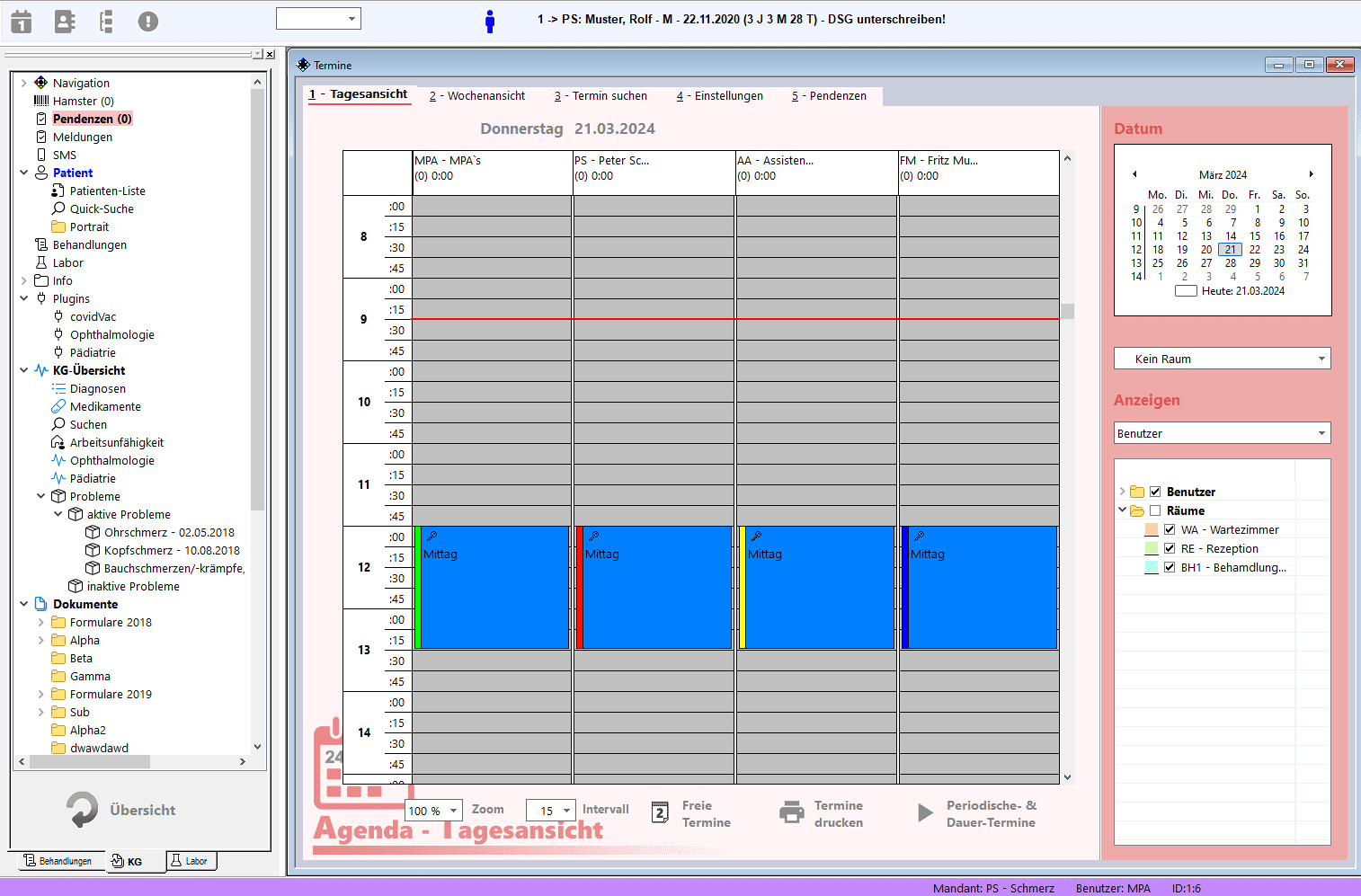Expand the Formulare 2018 folder
1361x896 pixels.
tap(40, 622)
